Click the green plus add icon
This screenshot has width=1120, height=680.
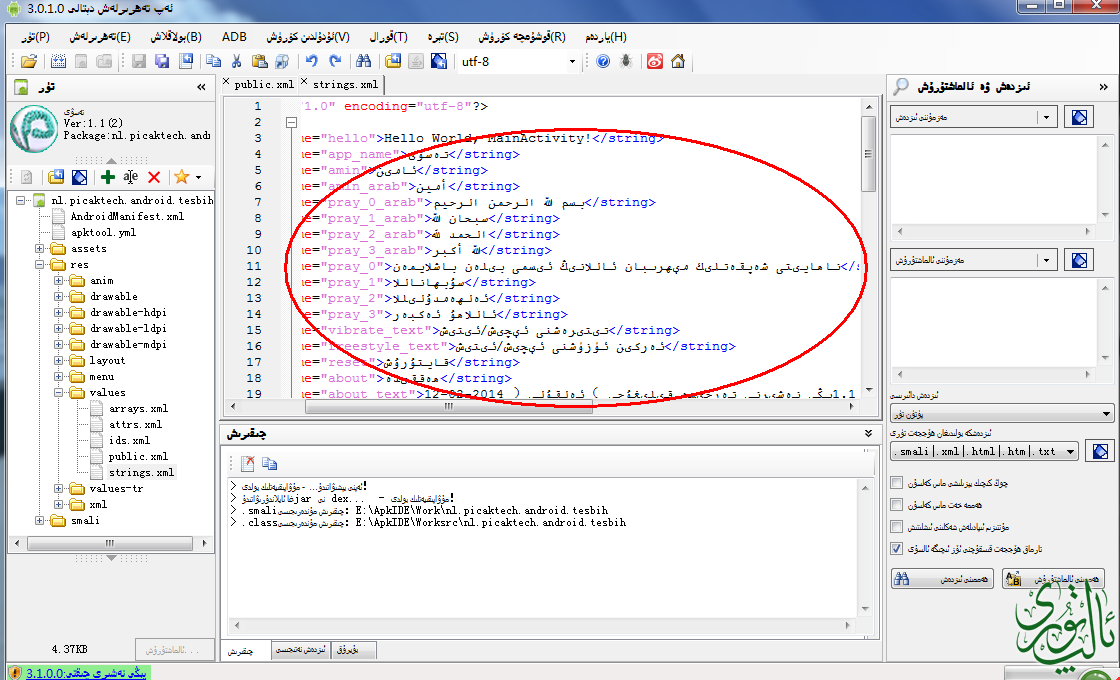coord(107,177)
